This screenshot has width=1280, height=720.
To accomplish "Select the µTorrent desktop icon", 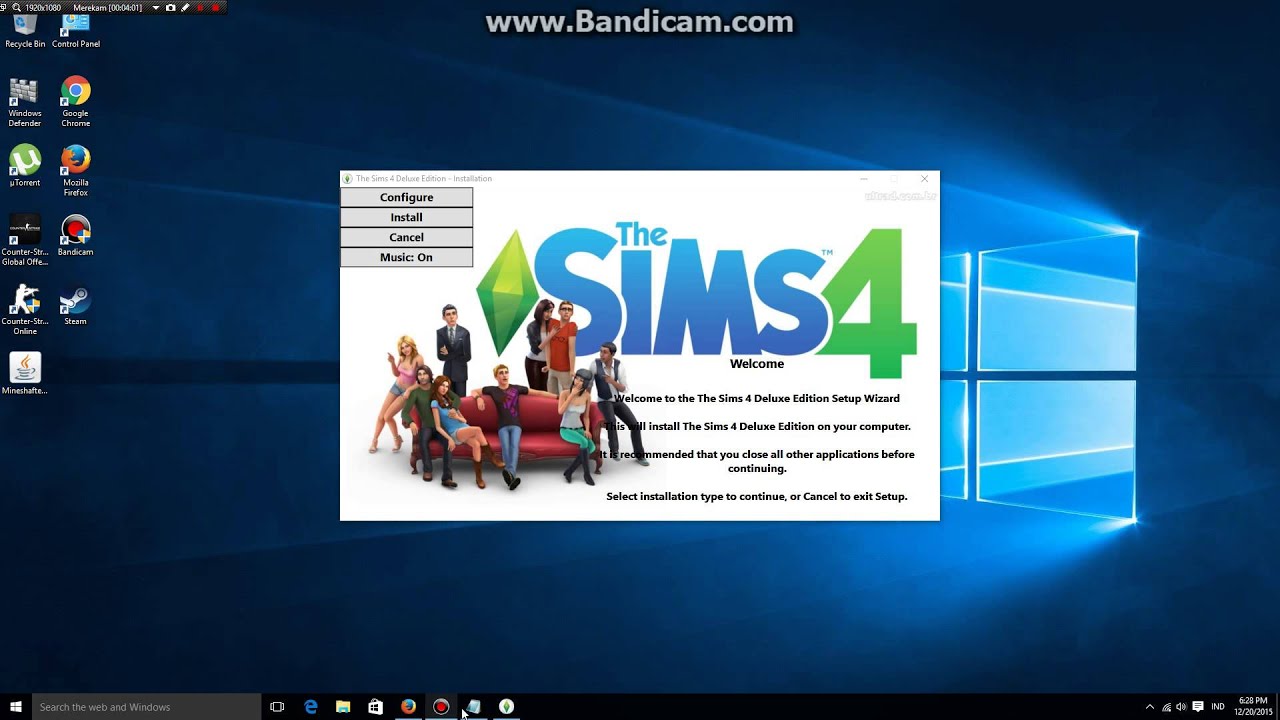I will [25, 166].
